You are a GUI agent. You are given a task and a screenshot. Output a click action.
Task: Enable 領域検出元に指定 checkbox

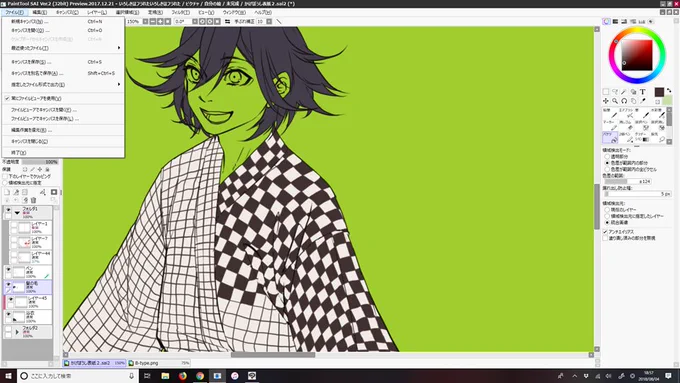click(x=5, y=183)
